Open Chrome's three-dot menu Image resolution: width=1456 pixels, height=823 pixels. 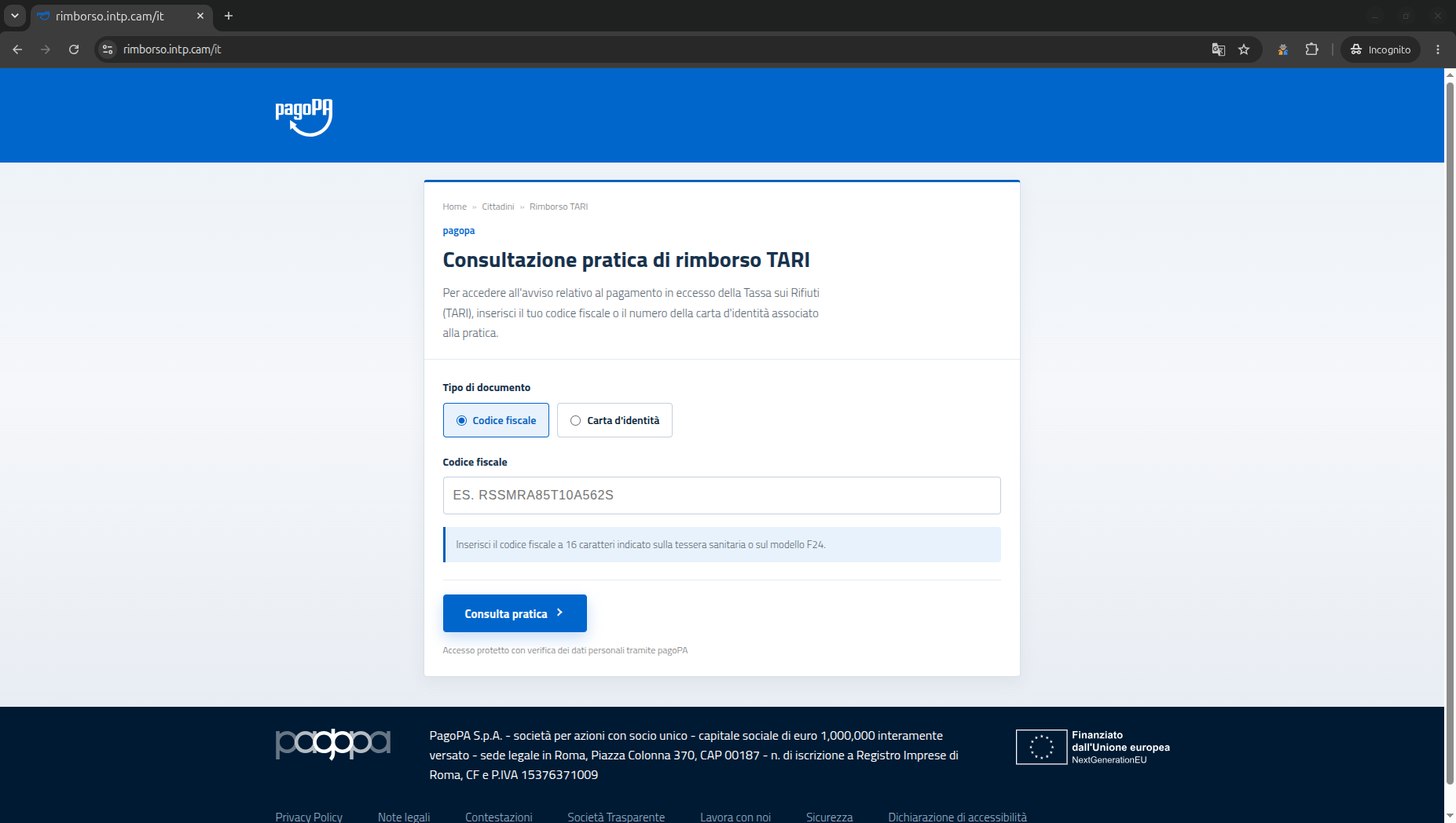point(1438,49)
